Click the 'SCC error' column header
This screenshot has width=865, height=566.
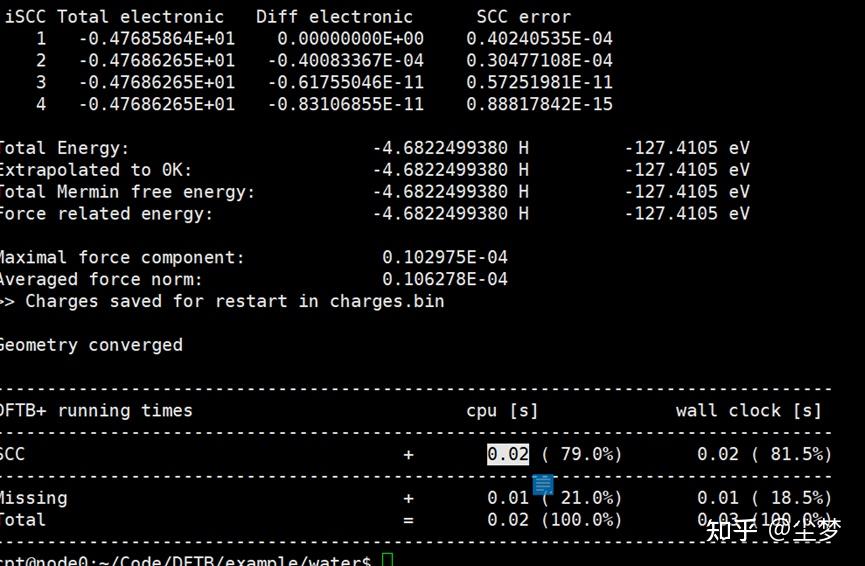(x=524, y=17)
